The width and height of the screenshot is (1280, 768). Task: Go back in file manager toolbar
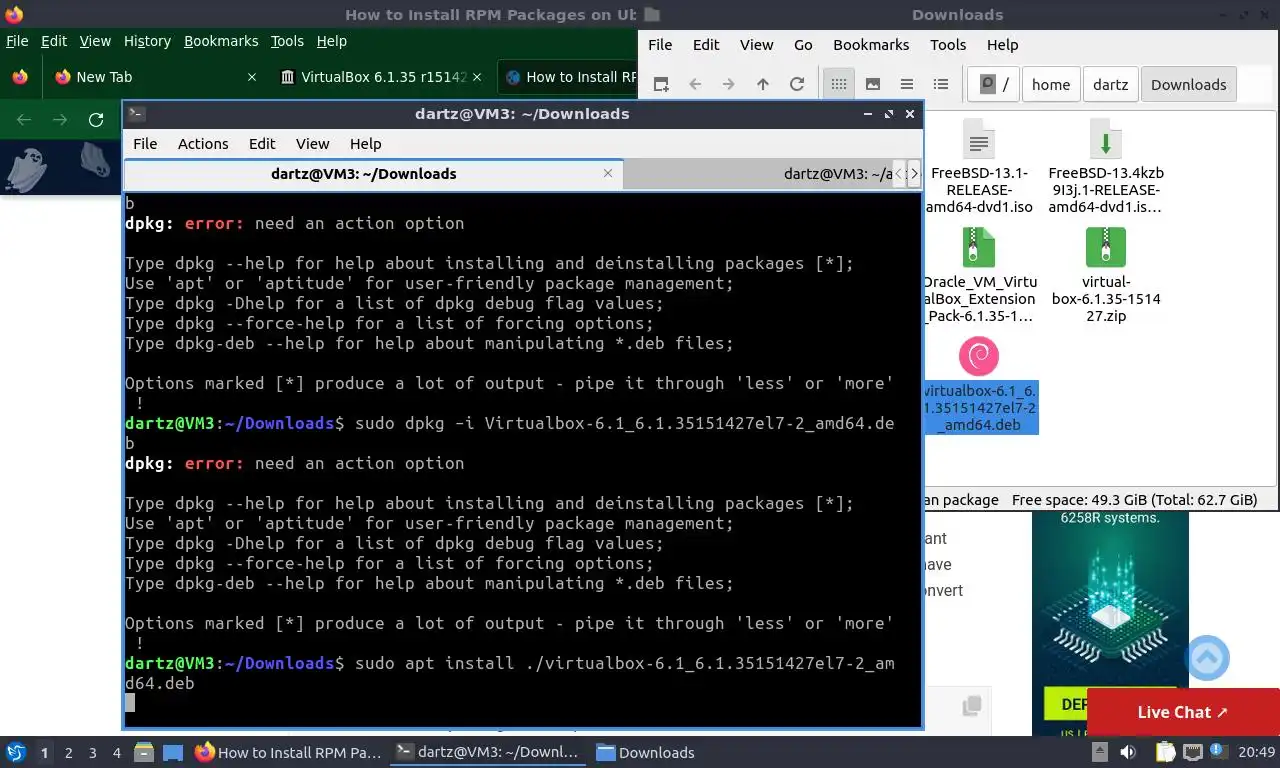tap(695, 84)
